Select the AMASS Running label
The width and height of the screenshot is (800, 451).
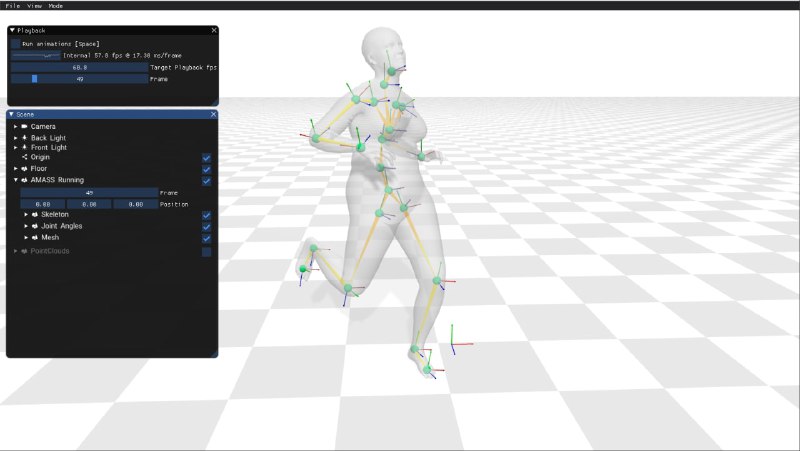pos(57,180)
